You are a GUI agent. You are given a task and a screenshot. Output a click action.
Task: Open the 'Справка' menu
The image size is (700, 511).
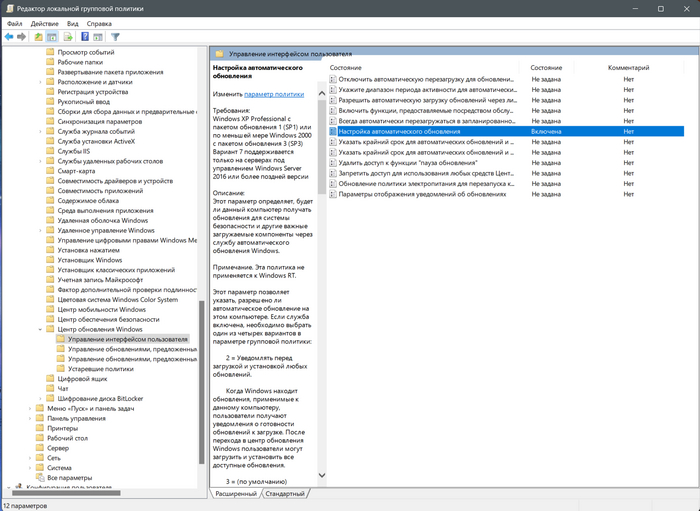click(99, 22)
